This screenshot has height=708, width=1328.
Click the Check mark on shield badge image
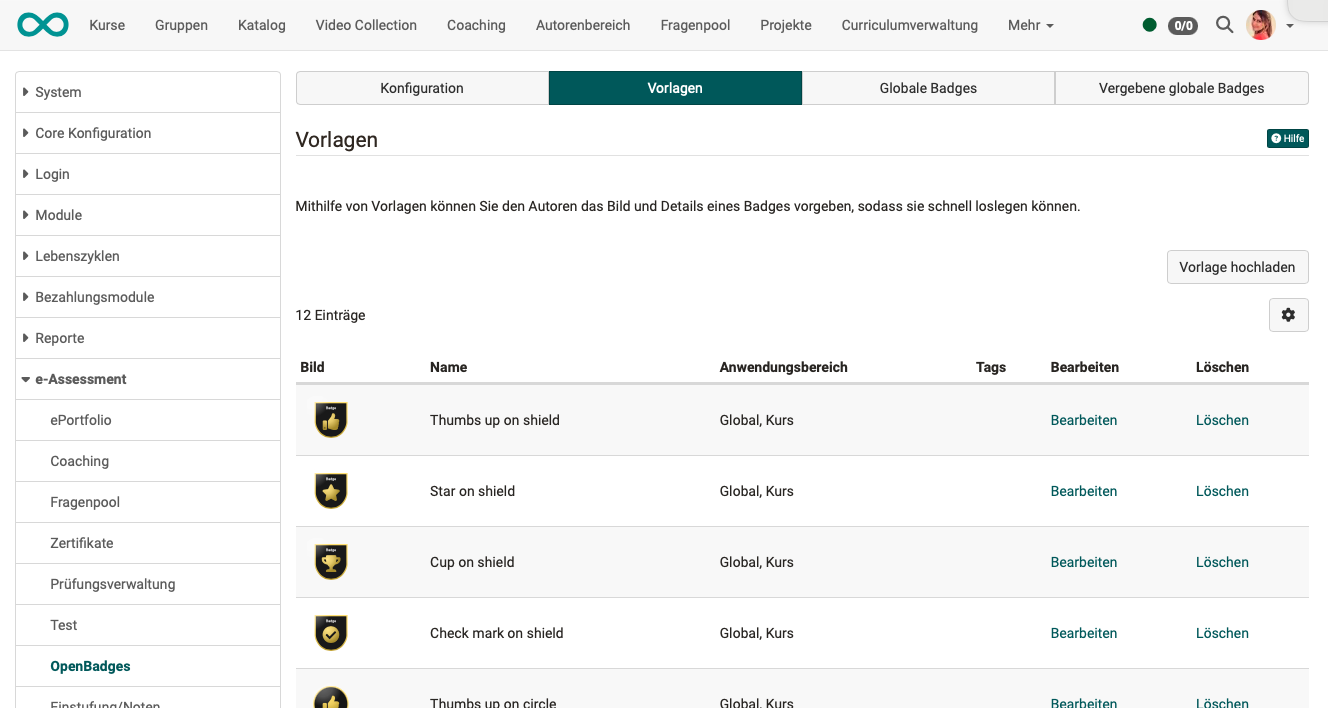(x=331, y=633)
